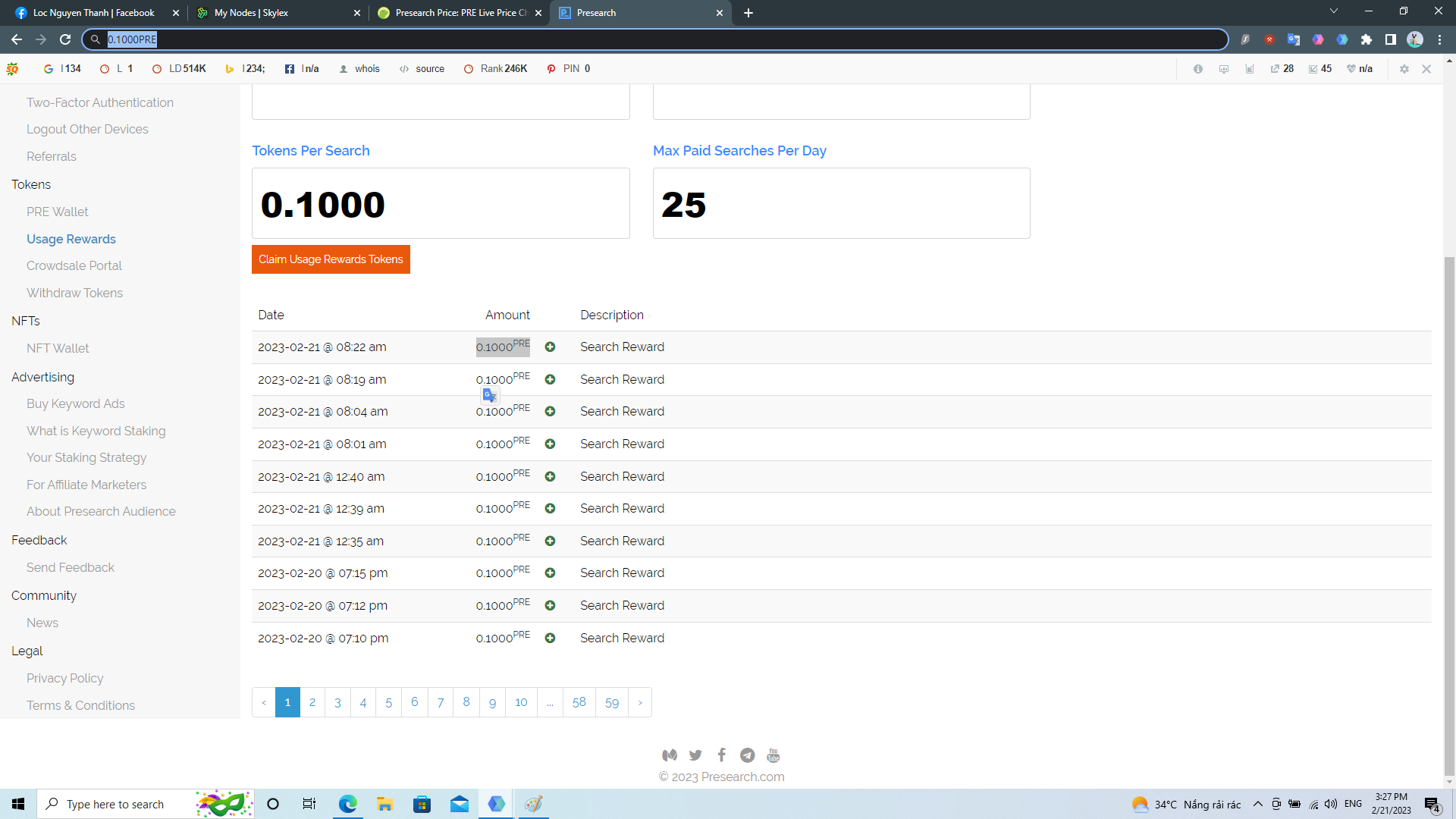The width and height of the screenshot is (1456, 819).
Task: Click the Google Translate popup icon
Action: [490, 395]
